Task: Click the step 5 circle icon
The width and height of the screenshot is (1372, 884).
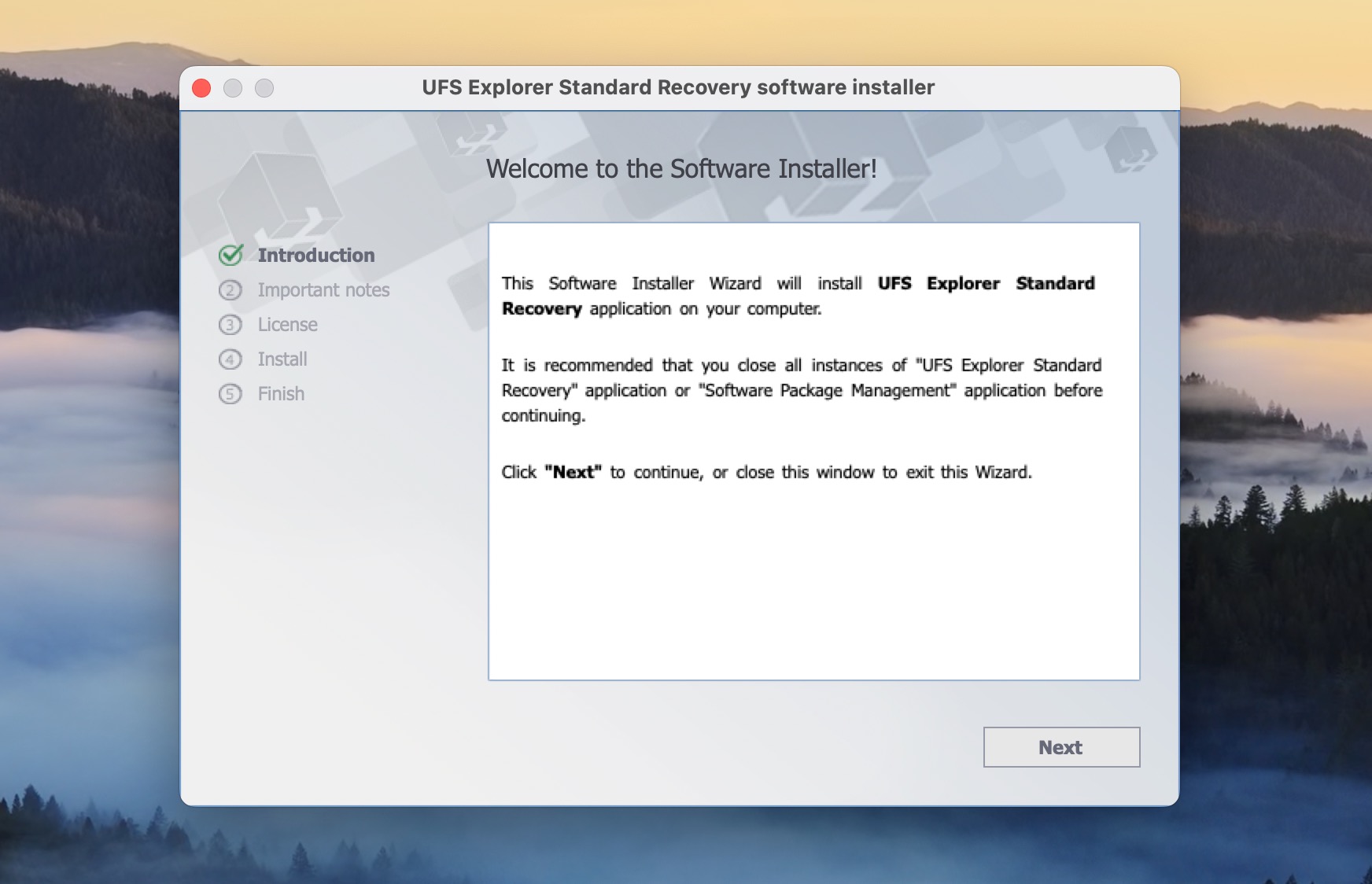Action: [x=230, y=394]
